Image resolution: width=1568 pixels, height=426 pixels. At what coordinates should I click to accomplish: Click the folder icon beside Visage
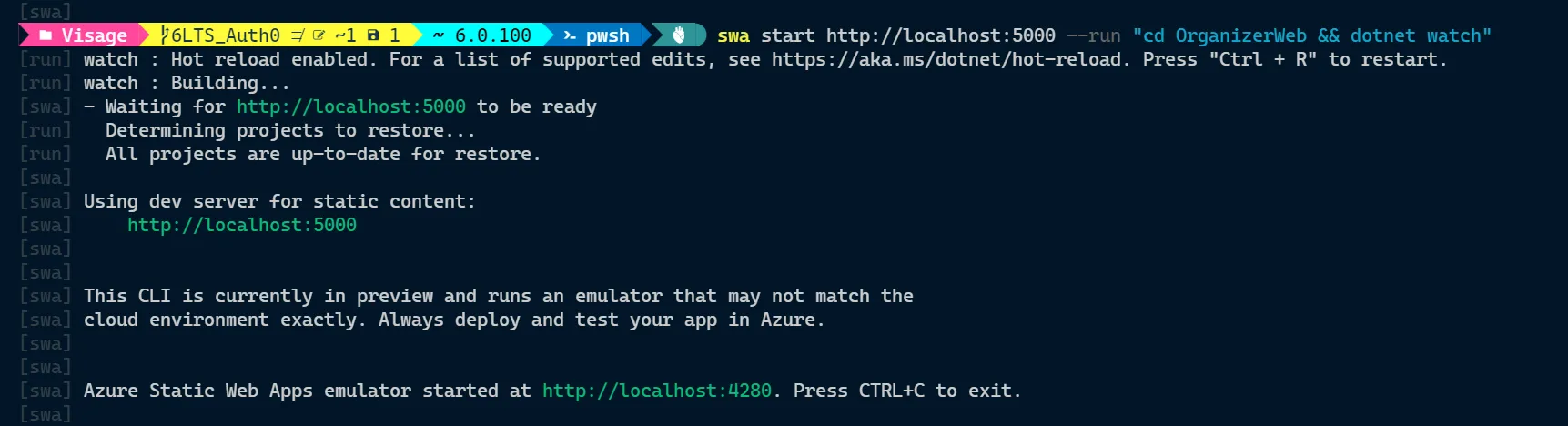pos(45,35)
